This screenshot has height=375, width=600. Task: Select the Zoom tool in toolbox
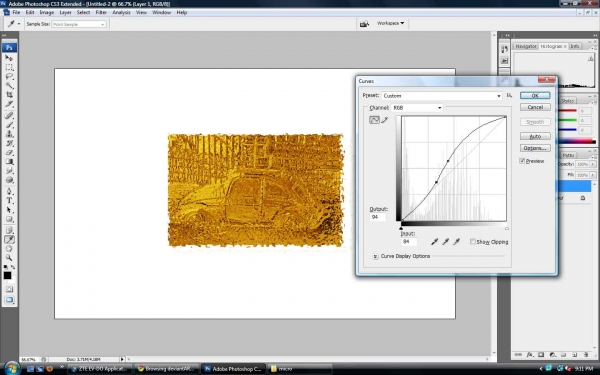tap(9, 258)
